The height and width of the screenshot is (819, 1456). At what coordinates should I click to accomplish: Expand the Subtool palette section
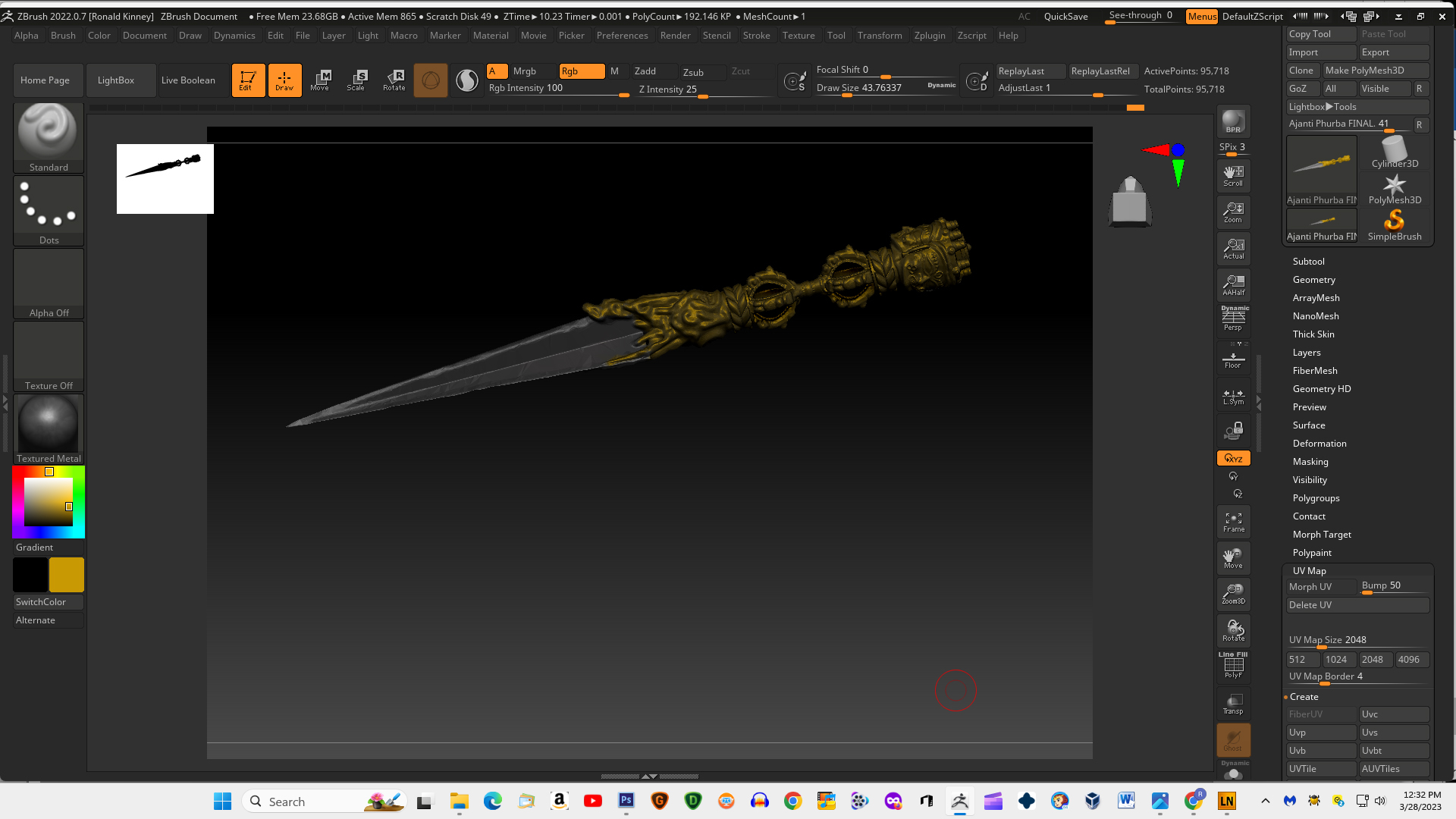pos(1309,262)
